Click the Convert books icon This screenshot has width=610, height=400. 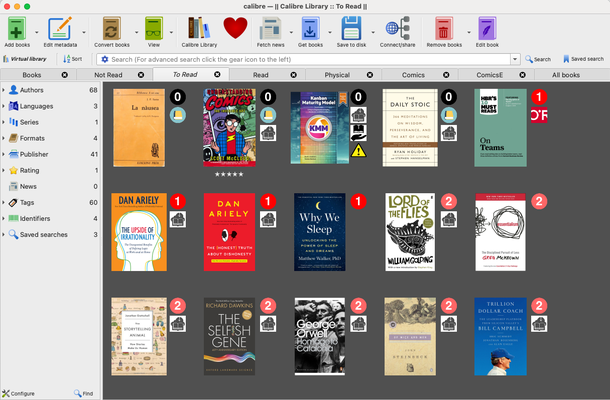(x=111, y=28)
